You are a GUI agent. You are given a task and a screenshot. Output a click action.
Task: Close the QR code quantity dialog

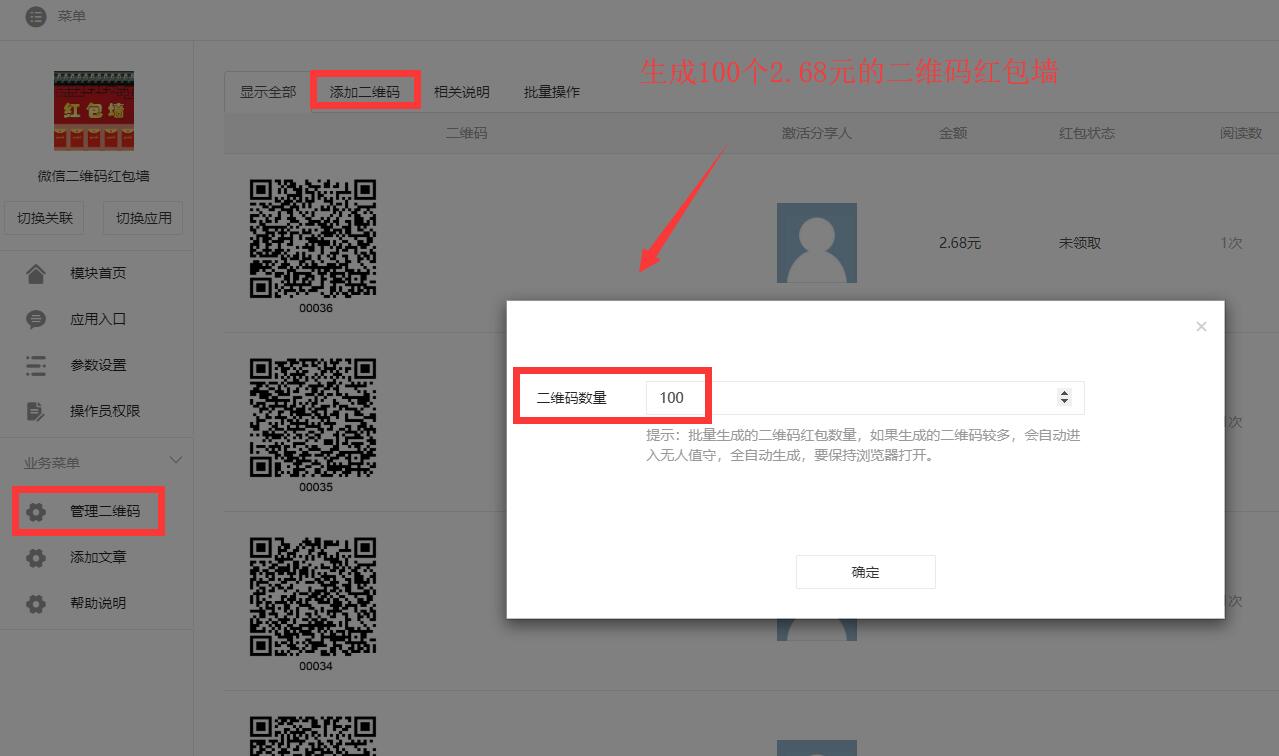pyautogui.click(x=1201, y=326)
